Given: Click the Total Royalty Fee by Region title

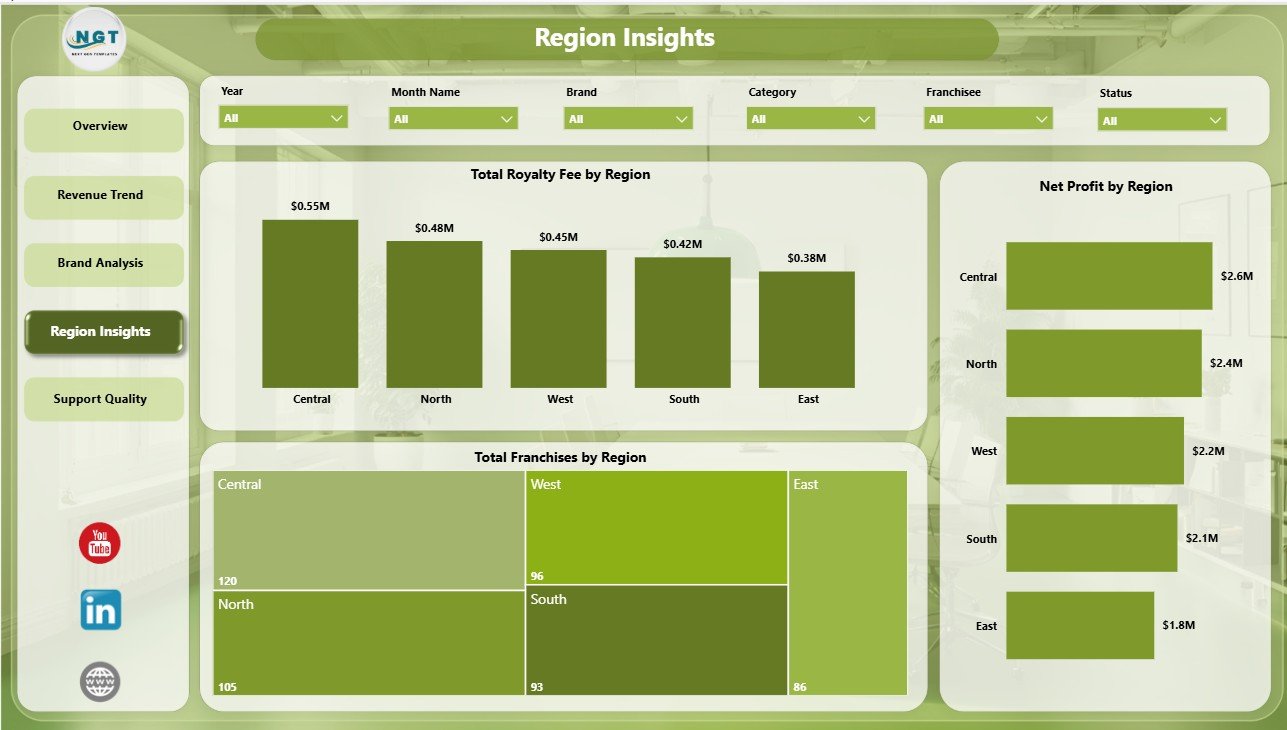Looking at the screenshot, I should 560,174.
